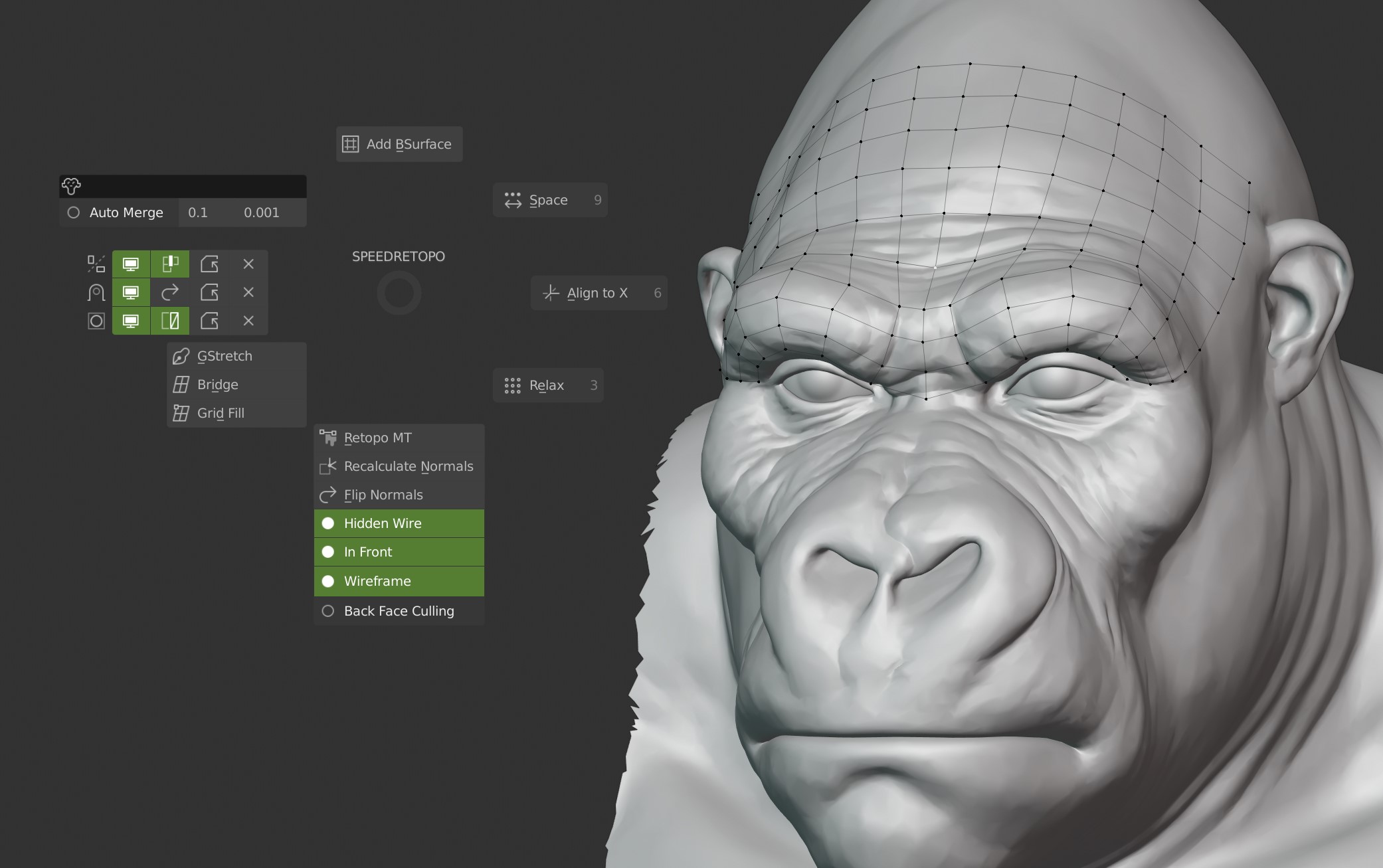This screenshot has width=1383, height=868.
Task: Click the Align to X button
Action: click(x=599, y=293)
